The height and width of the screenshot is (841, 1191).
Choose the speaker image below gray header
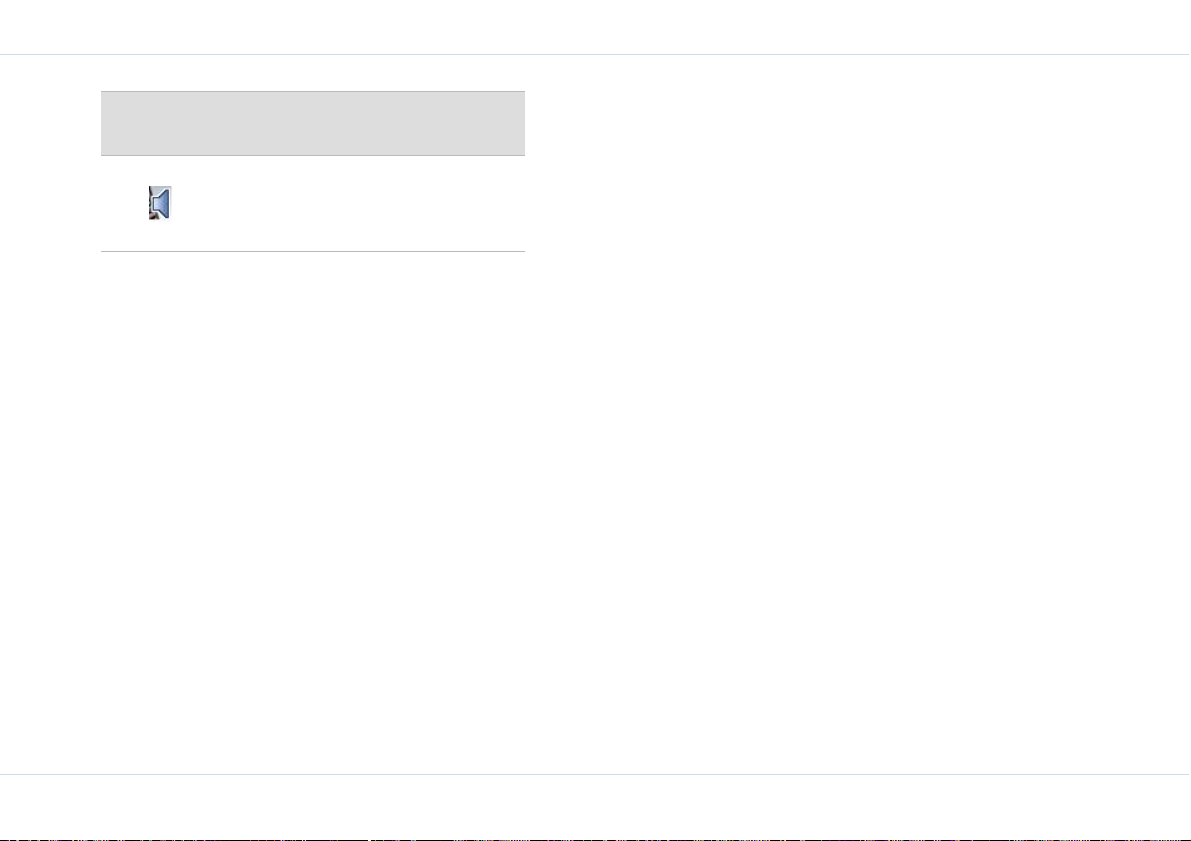click(160, 203)
